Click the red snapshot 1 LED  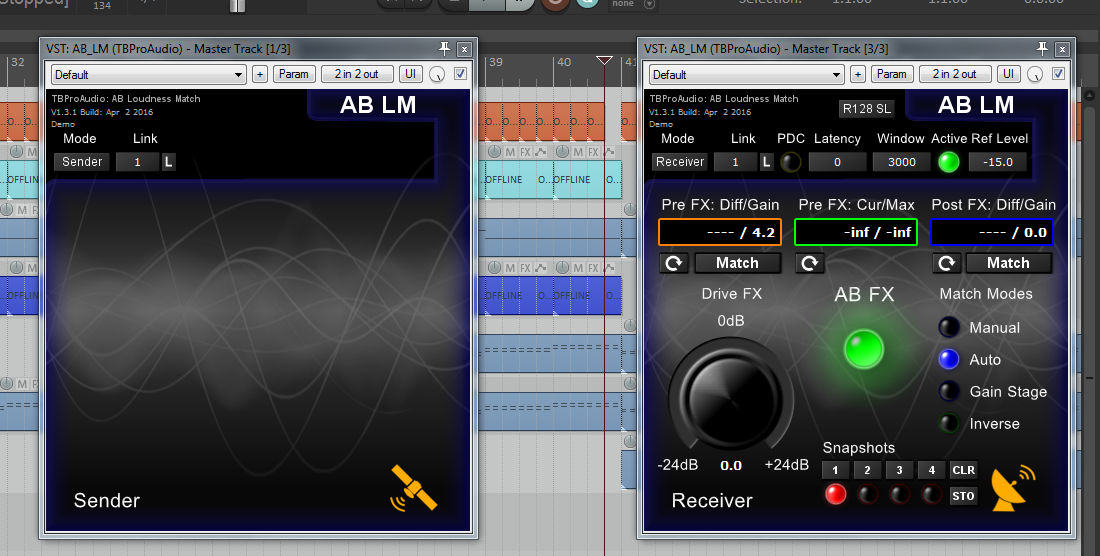tap(835, 494)
